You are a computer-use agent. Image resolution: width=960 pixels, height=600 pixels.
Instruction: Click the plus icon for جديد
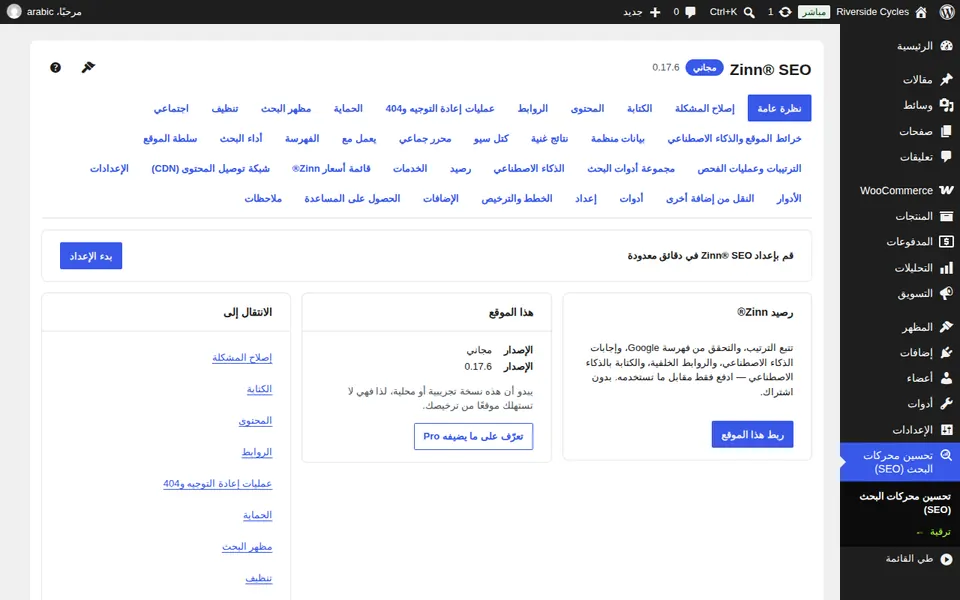[655, 12]
